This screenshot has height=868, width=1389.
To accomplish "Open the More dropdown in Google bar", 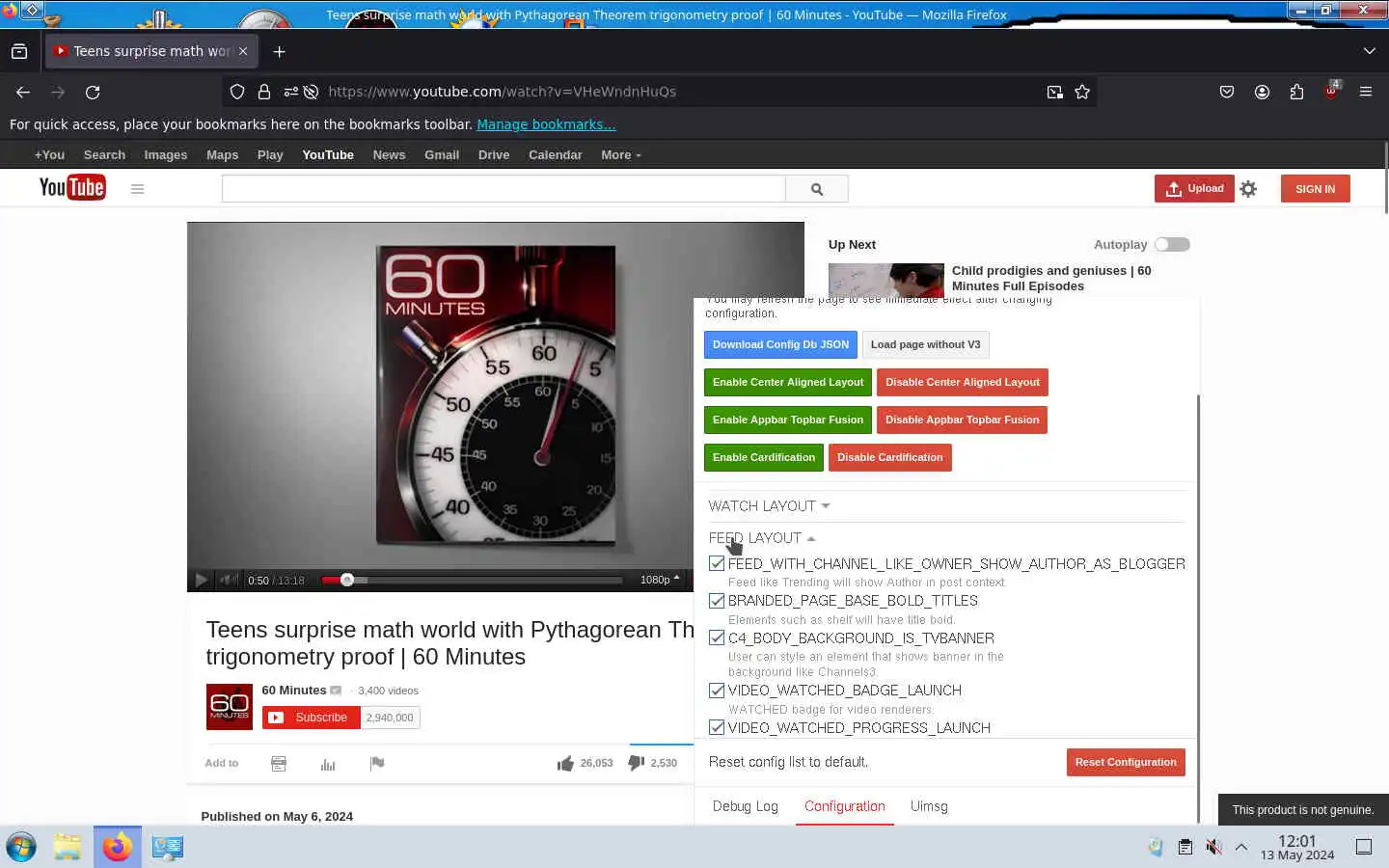I will pyautogui.click(x=620, y=155).
